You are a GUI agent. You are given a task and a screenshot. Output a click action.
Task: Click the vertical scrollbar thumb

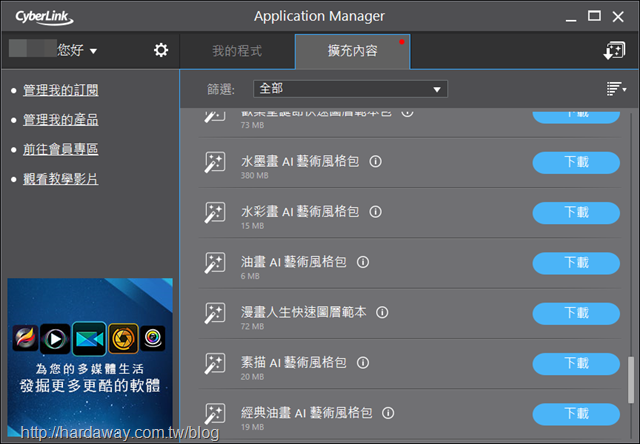point(631,380)
